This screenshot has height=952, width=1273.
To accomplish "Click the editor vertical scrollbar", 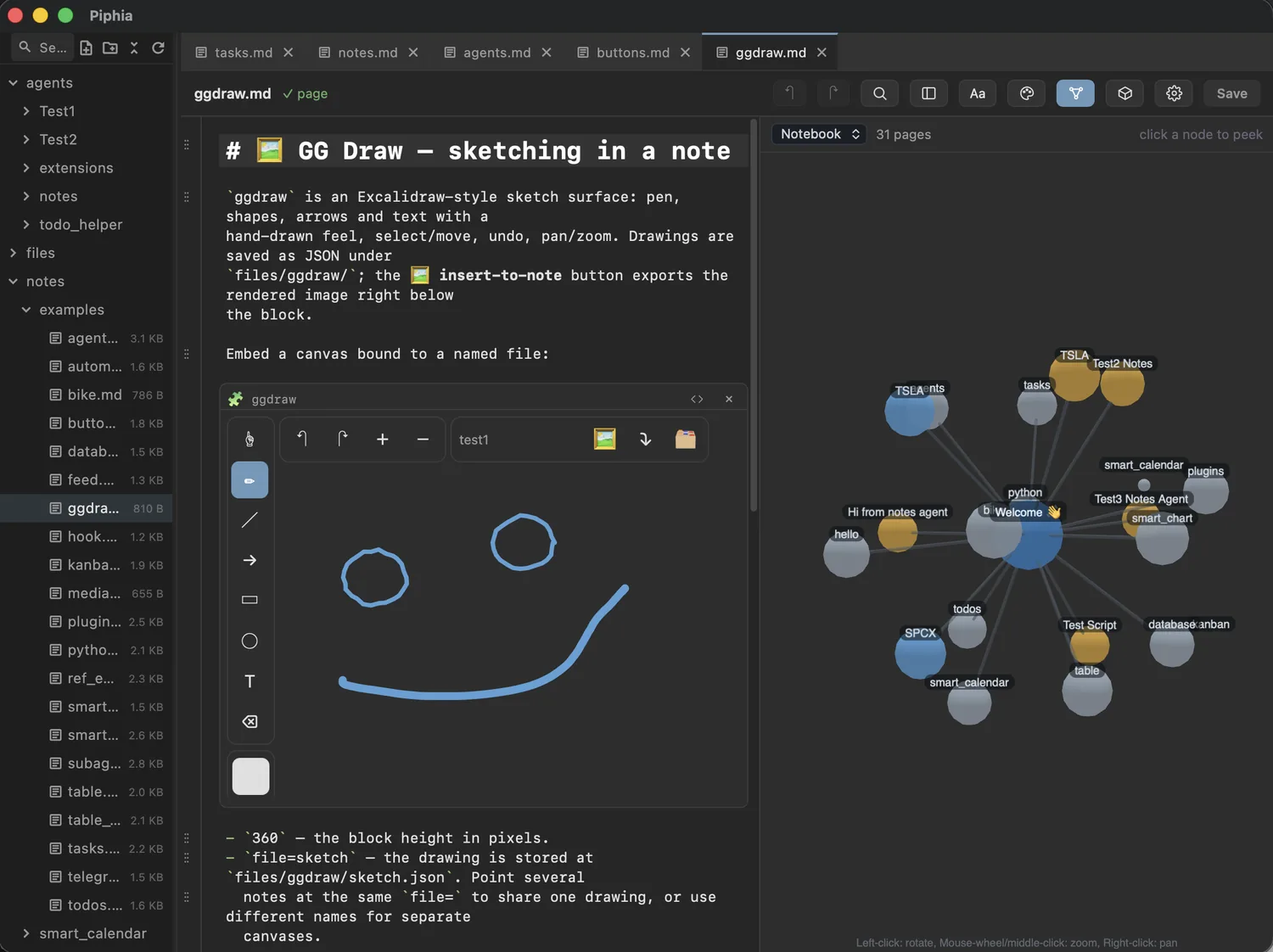I will [x=754, y=316].
